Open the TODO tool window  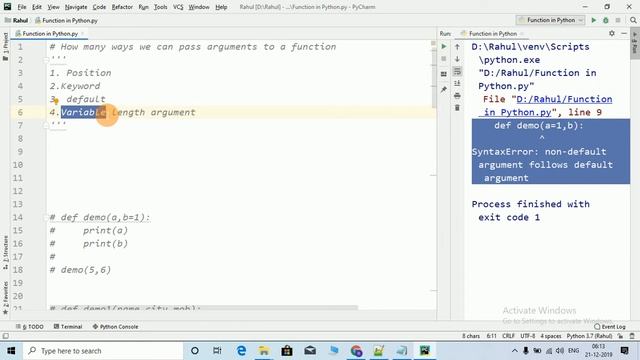pyautogui.click(x=30, y=327)
